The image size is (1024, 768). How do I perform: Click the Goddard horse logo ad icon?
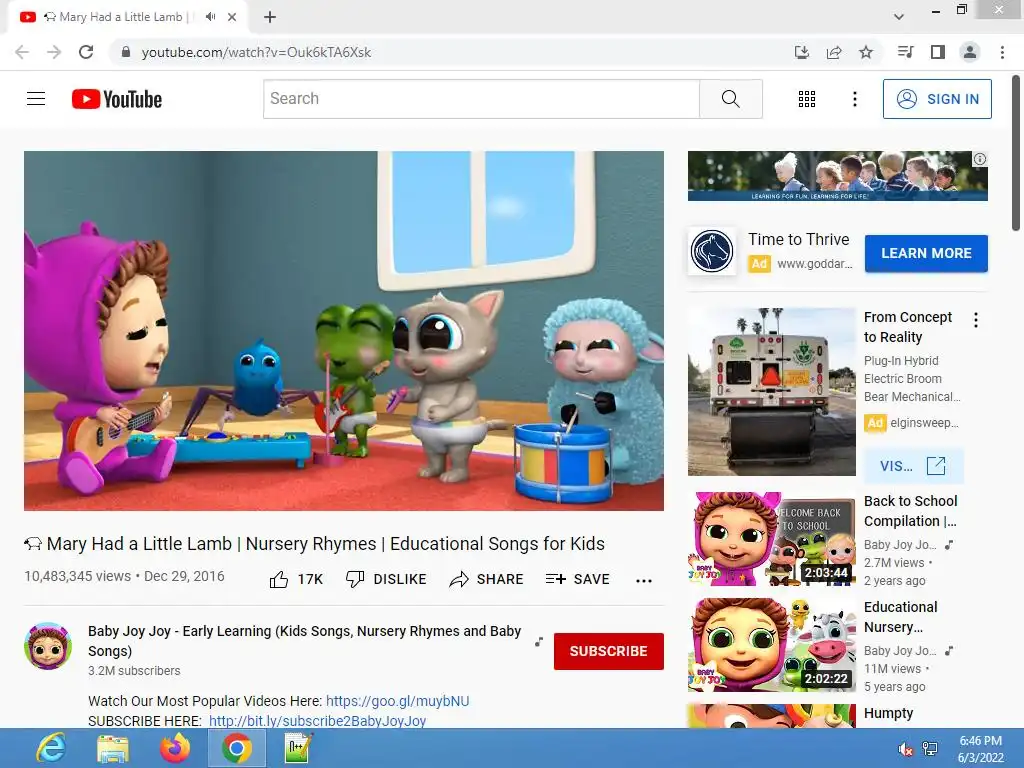[x=712, y=251]
